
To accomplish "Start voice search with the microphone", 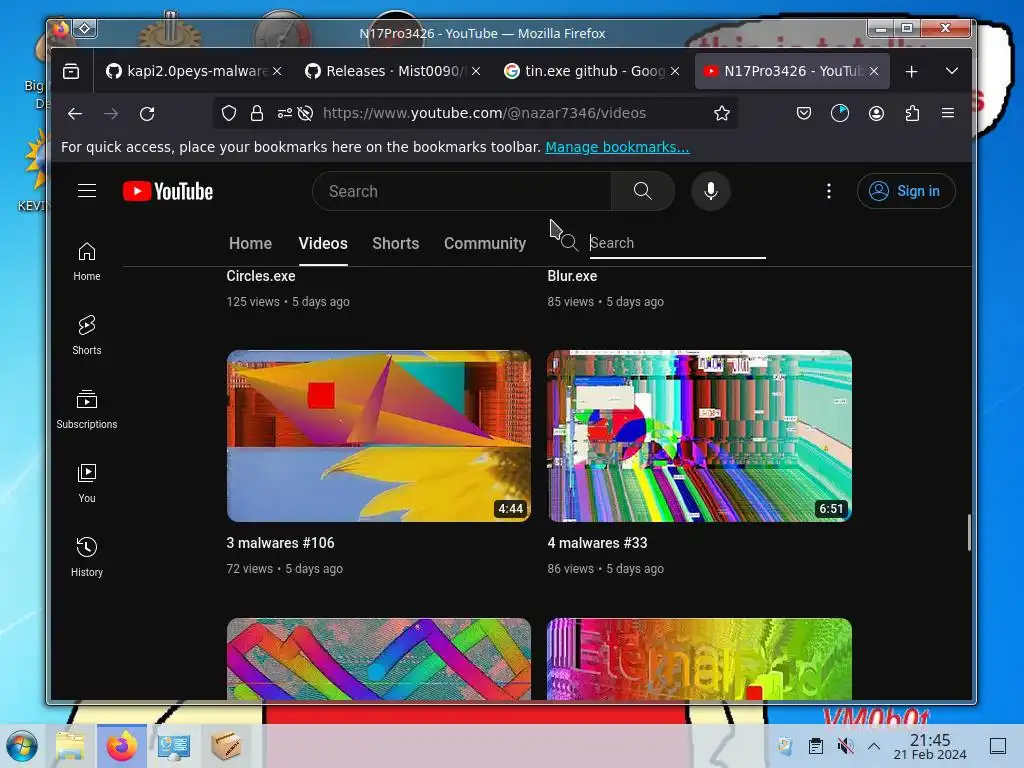I will pyautogui.click(x=711, y=191).
